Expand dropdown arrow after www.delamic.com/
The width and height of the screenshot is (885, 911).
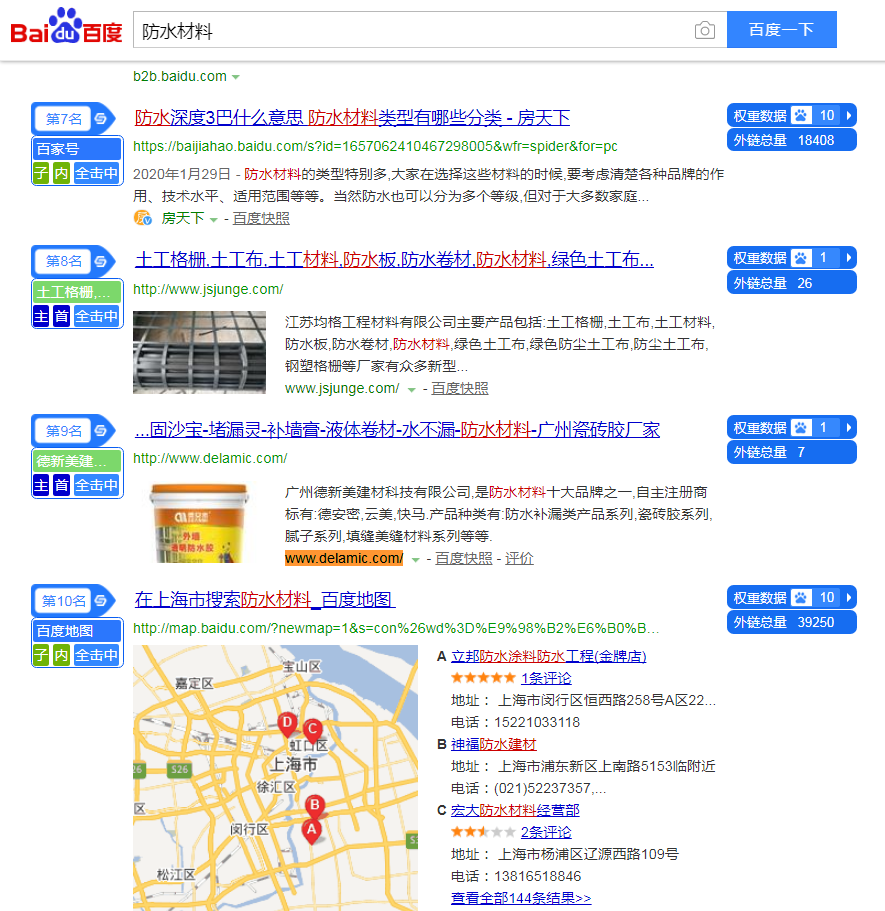coord(415,560)
